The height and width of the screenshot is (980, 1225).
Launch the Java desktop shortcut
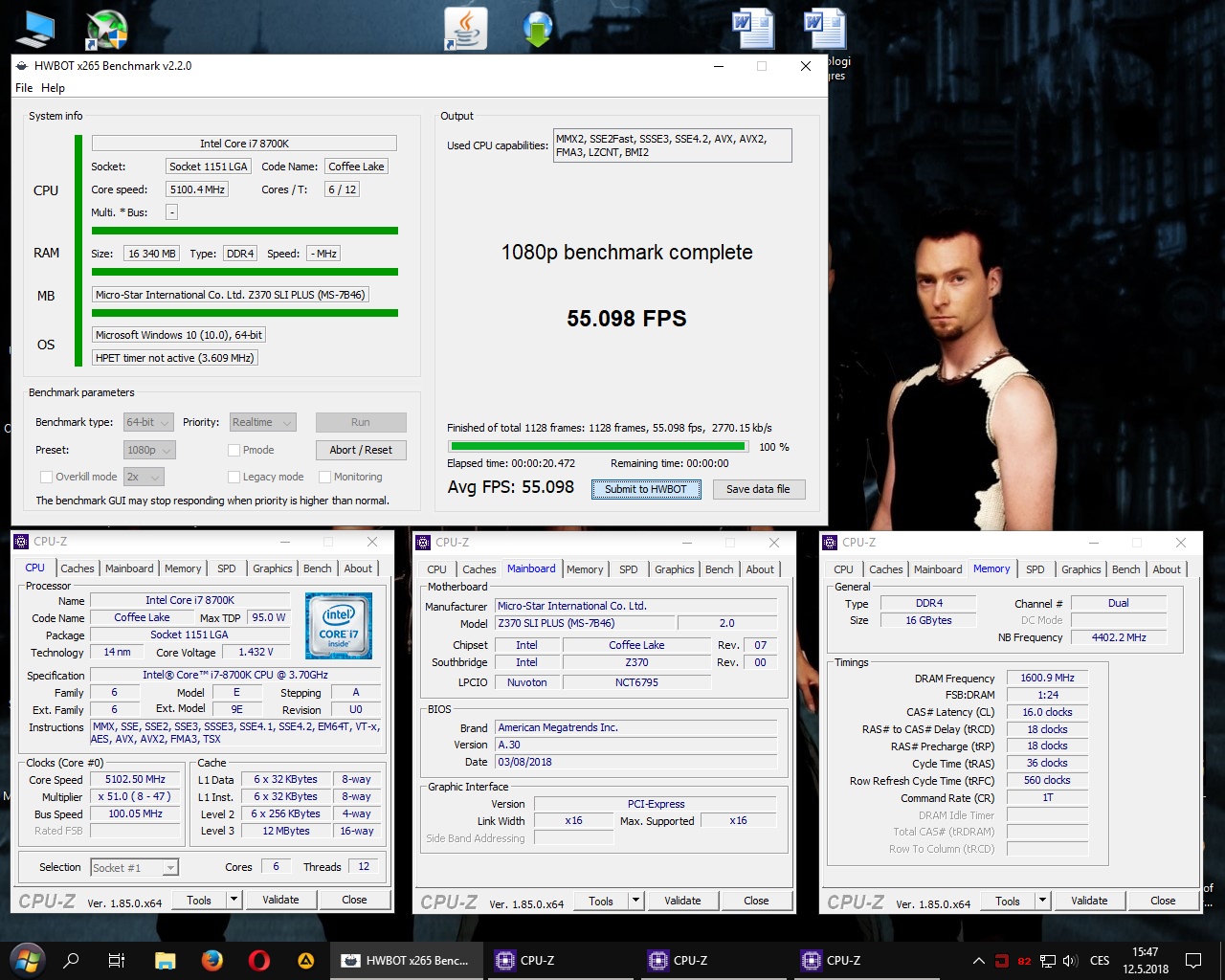[x=466, y=28]
